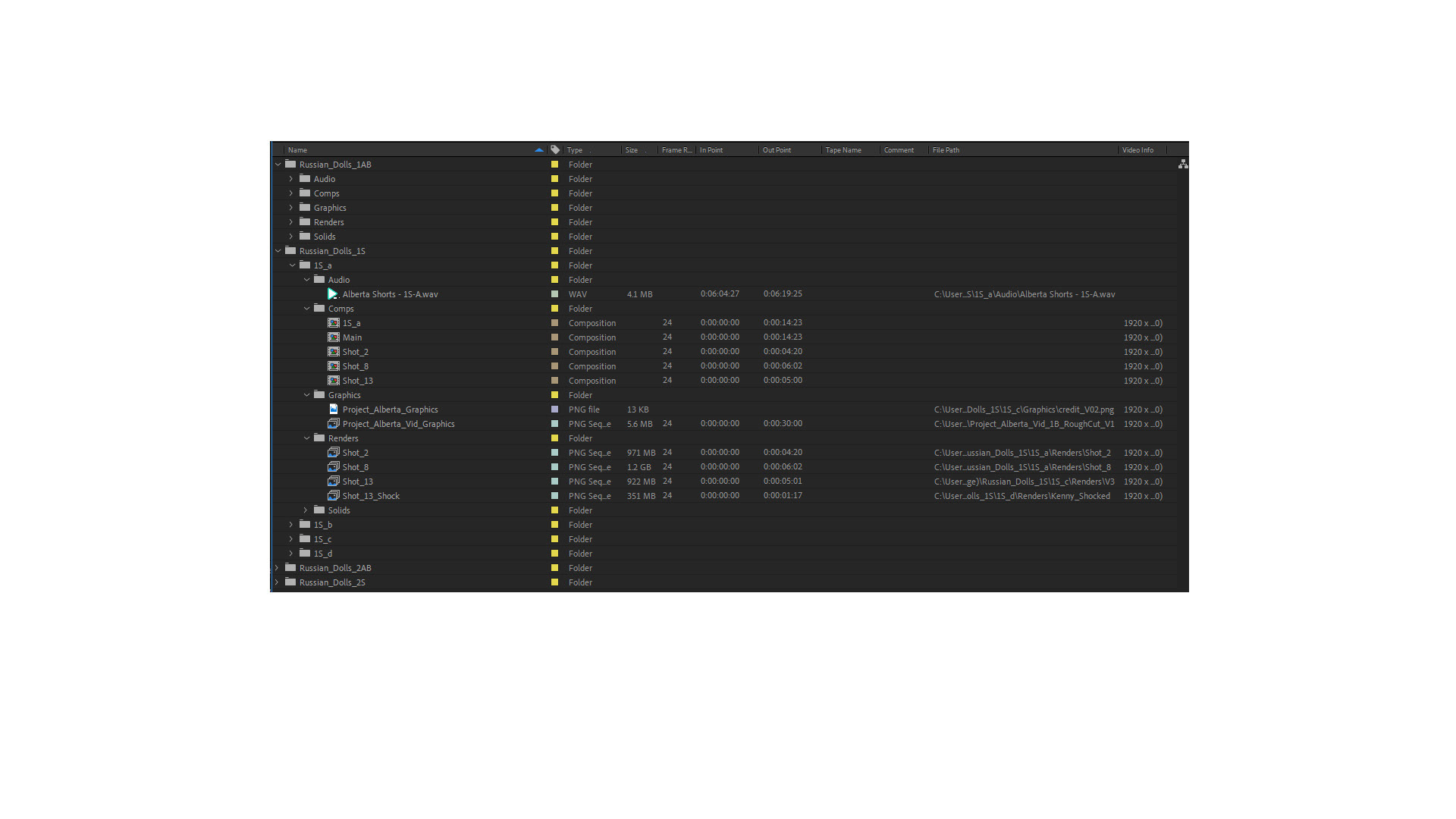Sort by the File Path column header
Screen dimensions: 1456x819
tap(1024, 150)
